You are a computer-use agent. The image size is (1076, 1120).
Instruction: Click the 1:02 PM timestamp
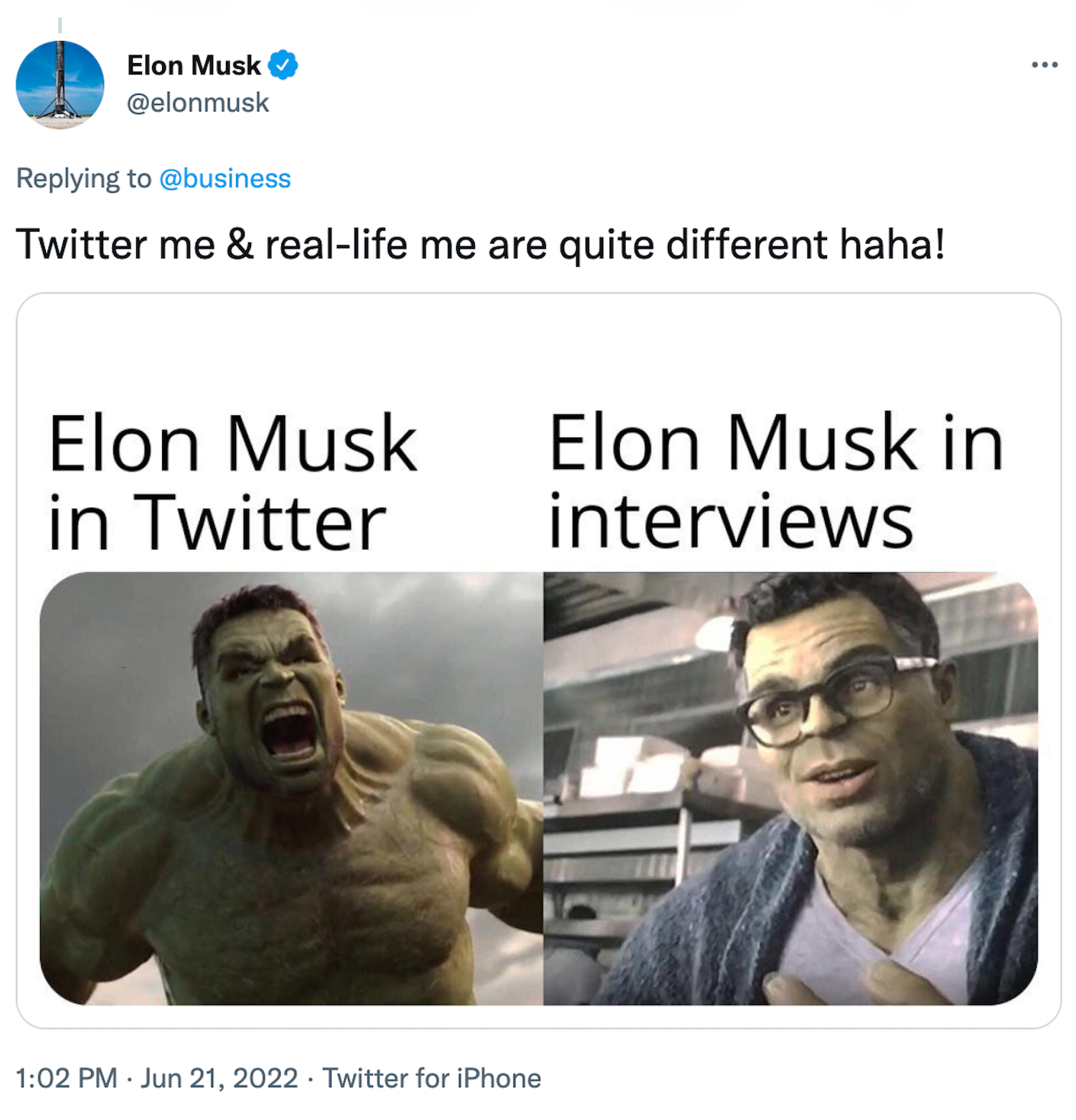[66, 1078]
